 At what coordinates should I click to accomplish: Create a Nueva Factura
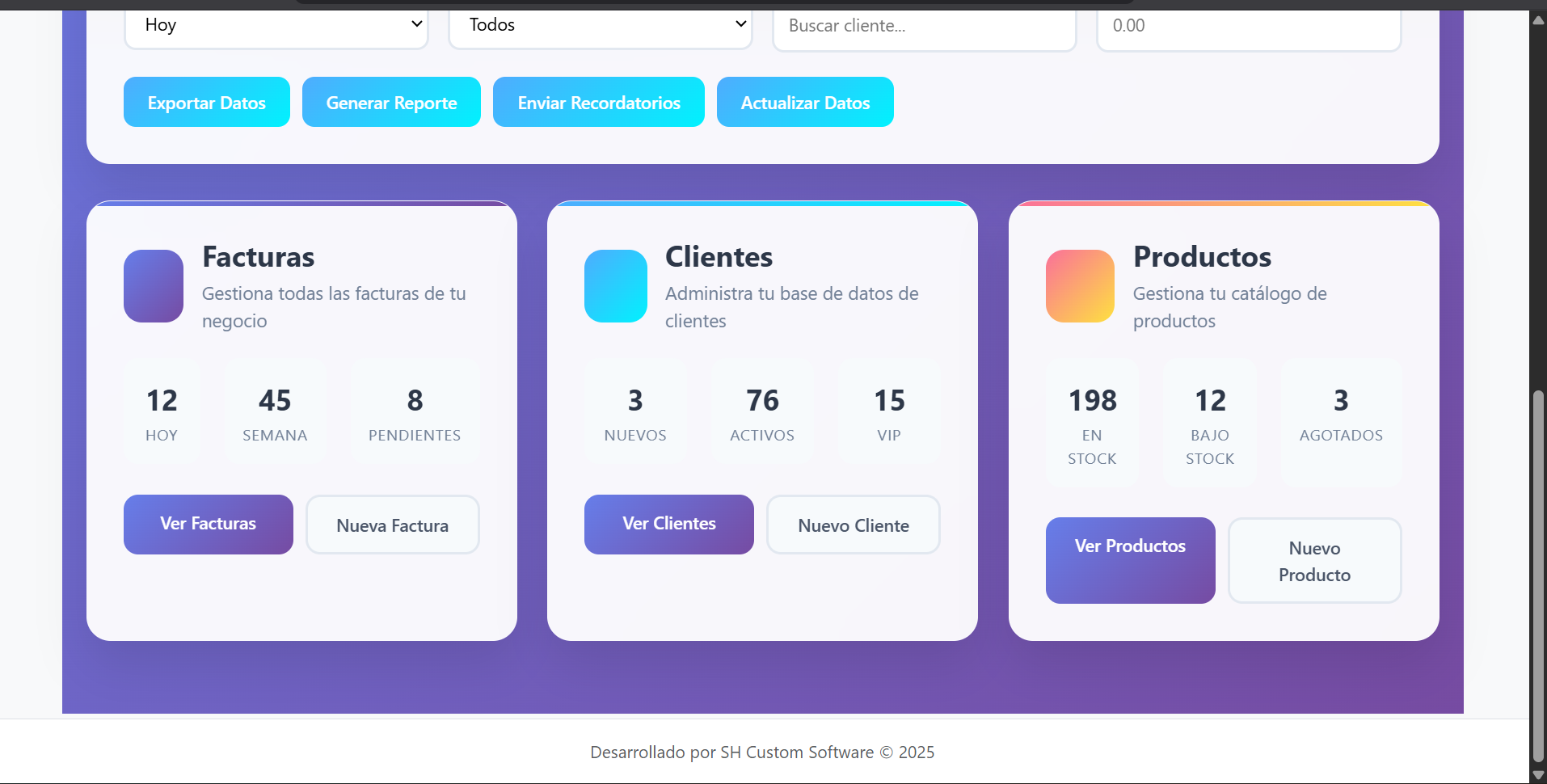click(x=392, y=525)
